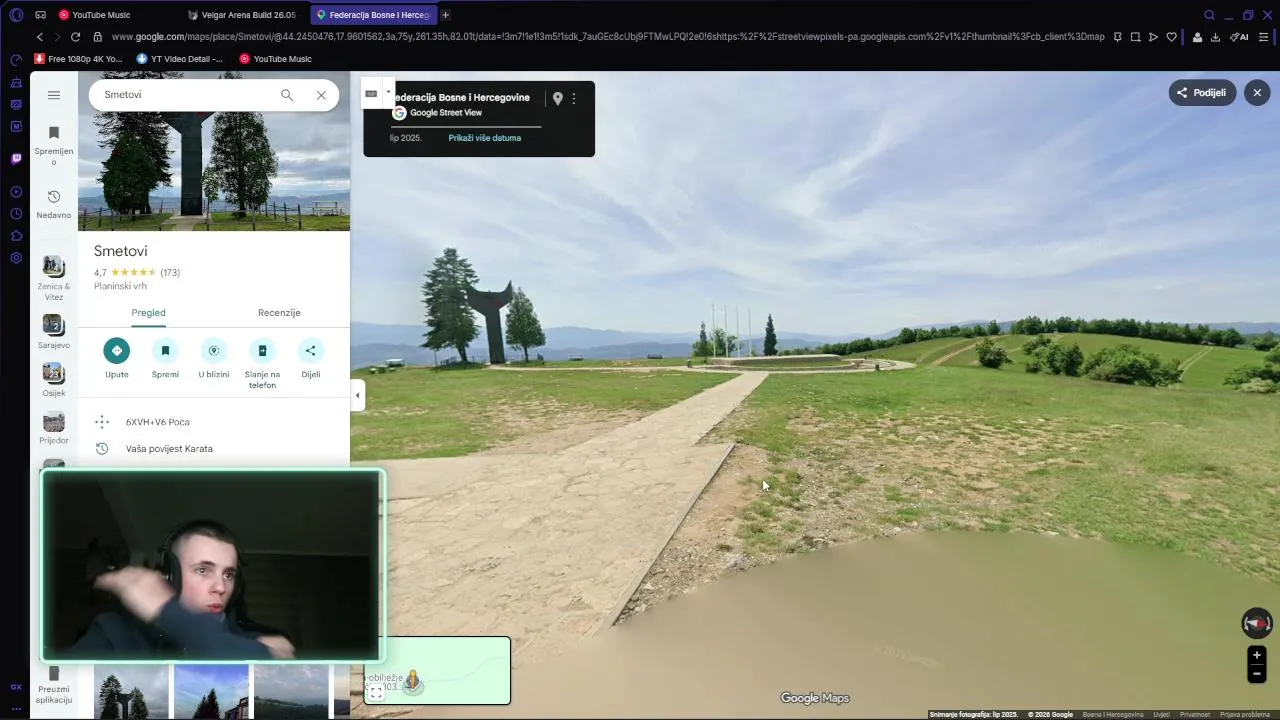Viewport: 1280px width, 720px height.
Task: Click the Podijeli share button
Action: (x=1202, y=93)
